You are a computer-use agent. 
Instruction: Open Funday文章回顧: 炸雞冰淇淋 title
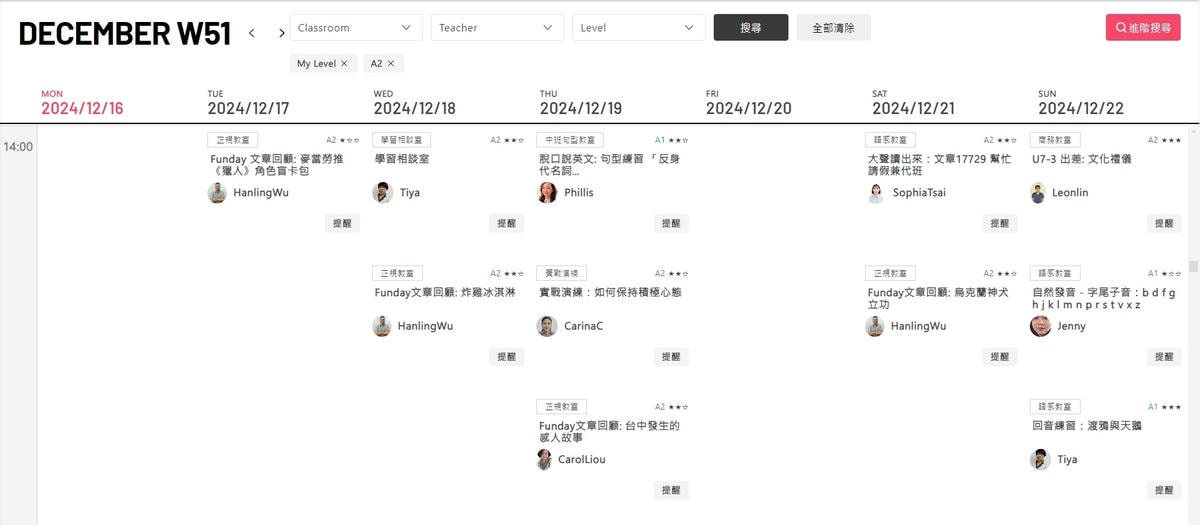pyautogui.click(x=445, y=292)
